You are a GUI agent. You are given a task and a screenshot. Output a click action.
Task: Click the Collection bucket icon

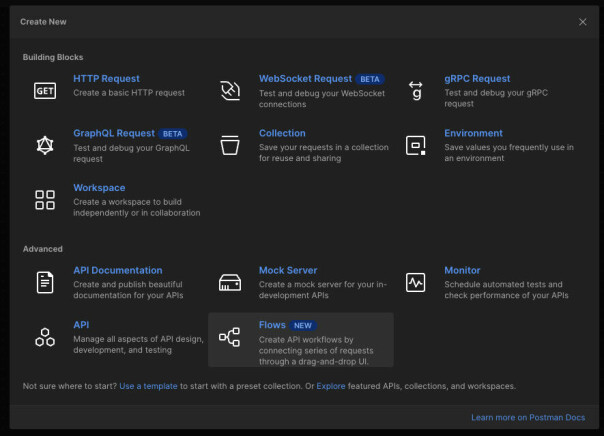pyautogui.click(x=230, y=146)
